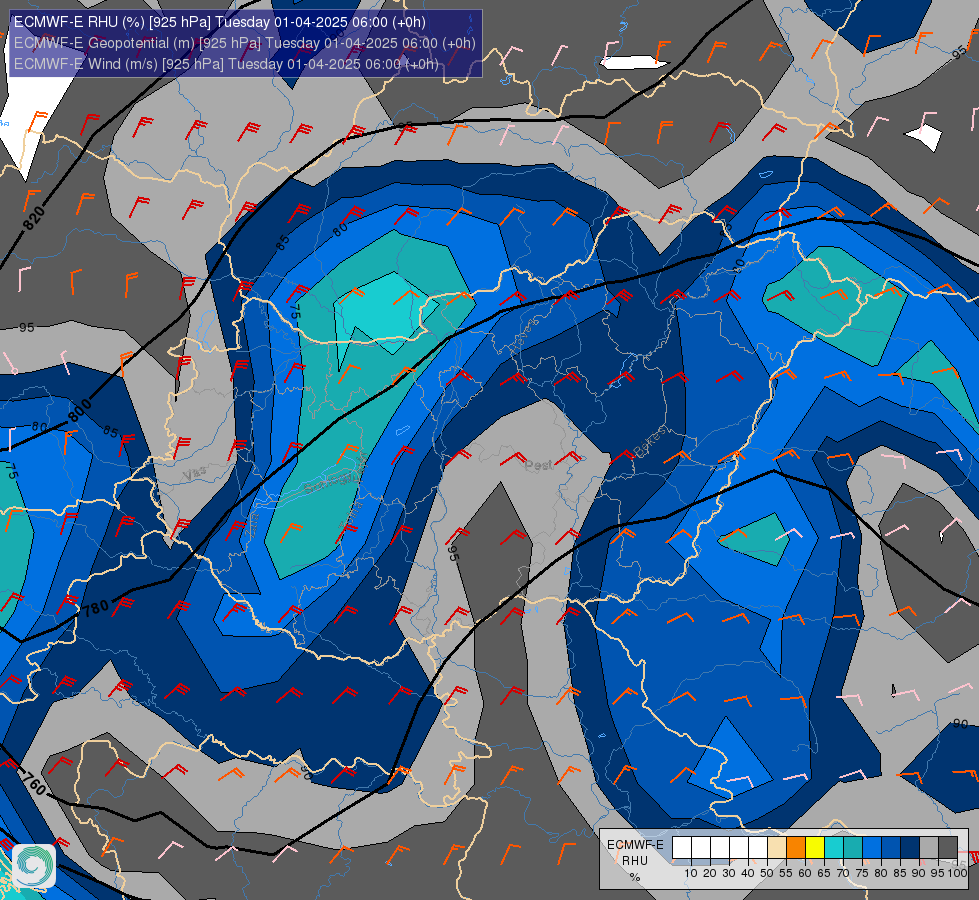Pick the teal 70-75 legend swatch
The width and height of the screenshot is (979, 900).
853,847
